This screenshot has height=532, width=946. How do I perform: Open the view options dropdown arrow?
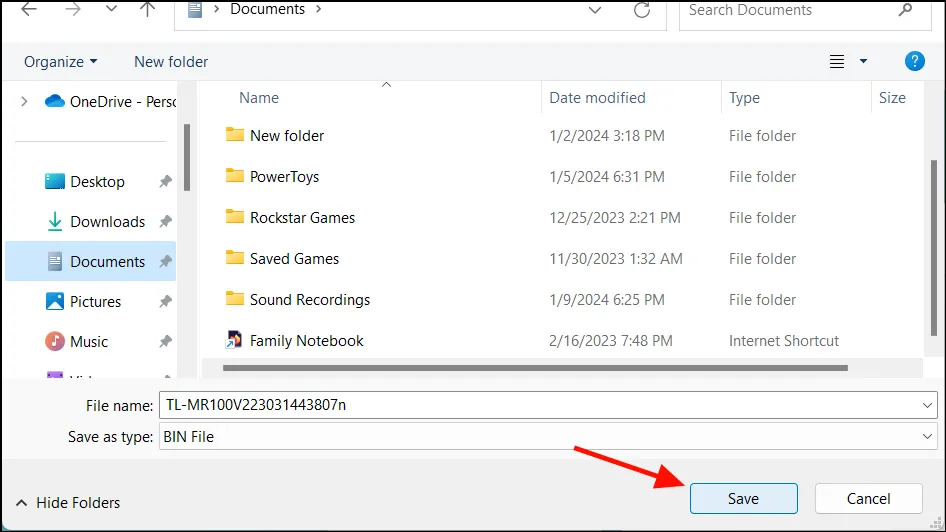[x=863, y=62]
